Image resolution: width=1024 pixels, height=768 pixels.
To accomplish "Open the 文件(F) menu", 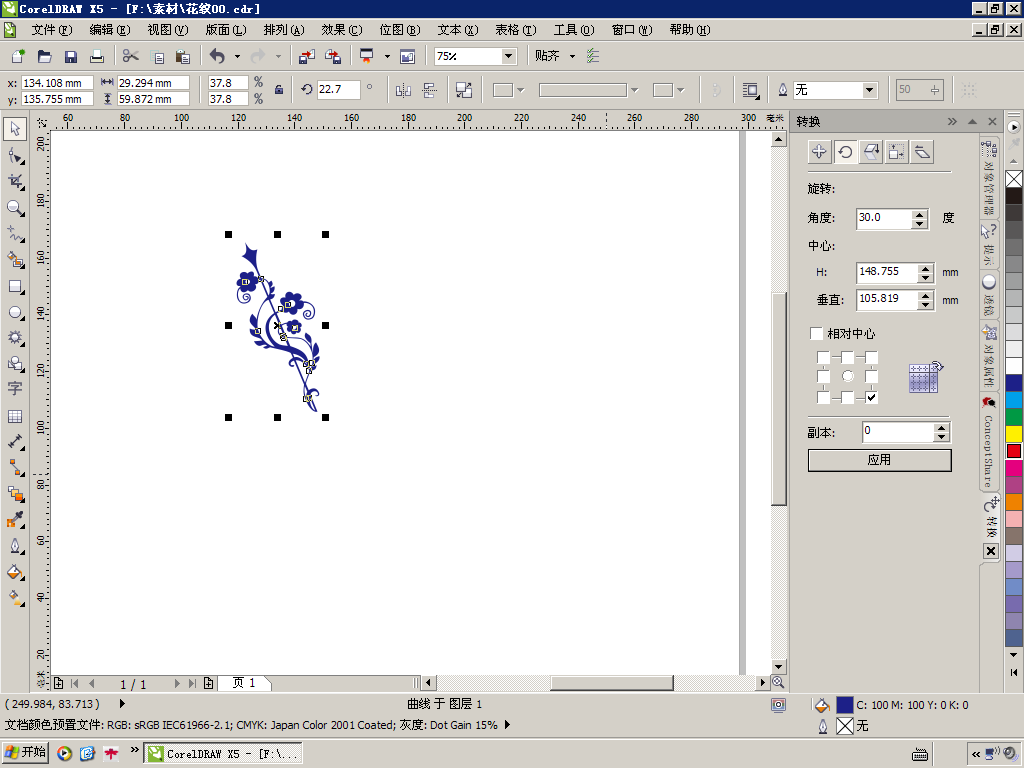I will (x=52, y=30).
